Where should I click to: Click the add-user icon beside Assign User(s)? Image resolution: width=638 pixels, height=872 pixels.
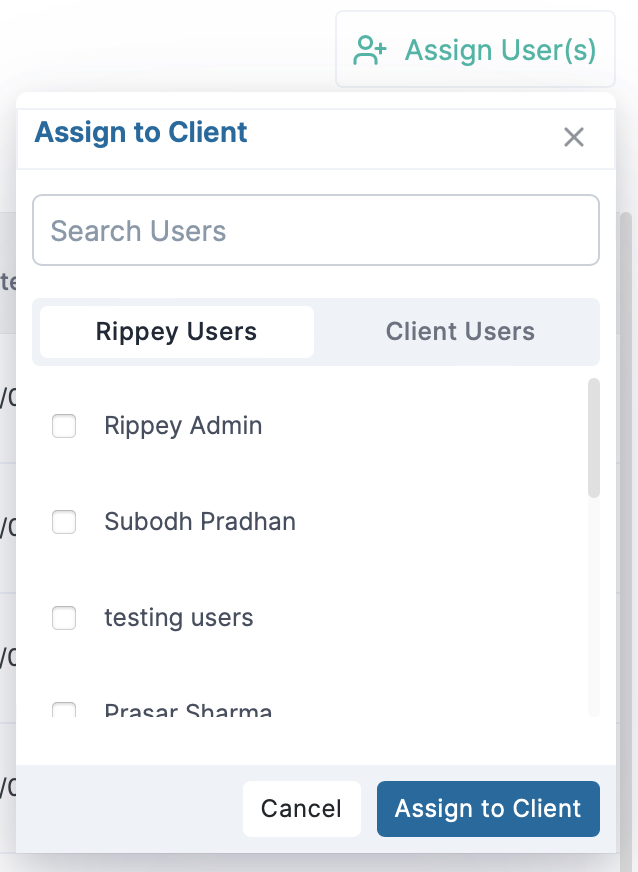coord(371,50)
